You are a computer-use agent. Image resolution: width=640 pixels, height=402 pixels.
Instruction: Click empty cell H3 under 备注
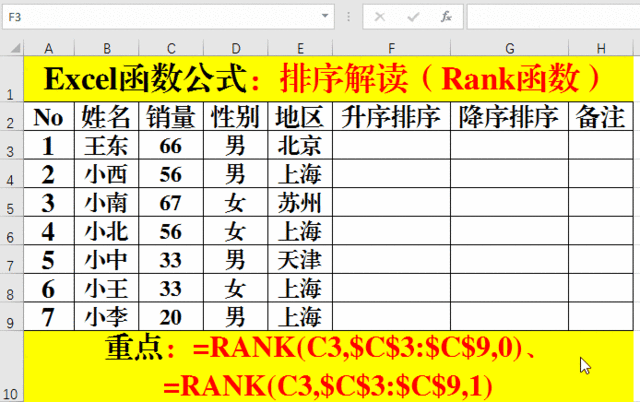pos(601,145)
